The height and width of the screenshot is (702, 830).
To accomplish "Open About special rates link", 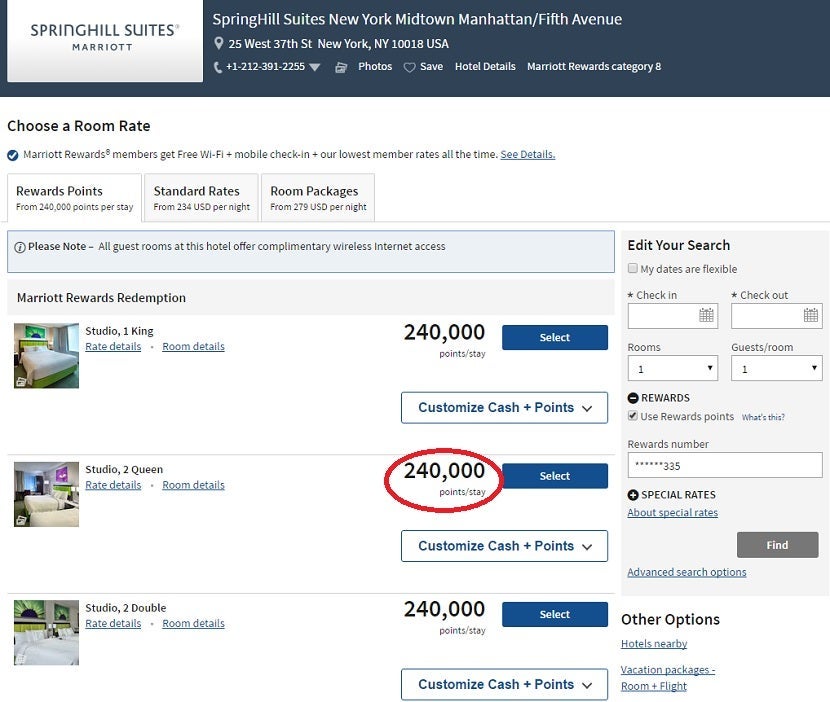I will pyautogui.click(x=673, y=512).
